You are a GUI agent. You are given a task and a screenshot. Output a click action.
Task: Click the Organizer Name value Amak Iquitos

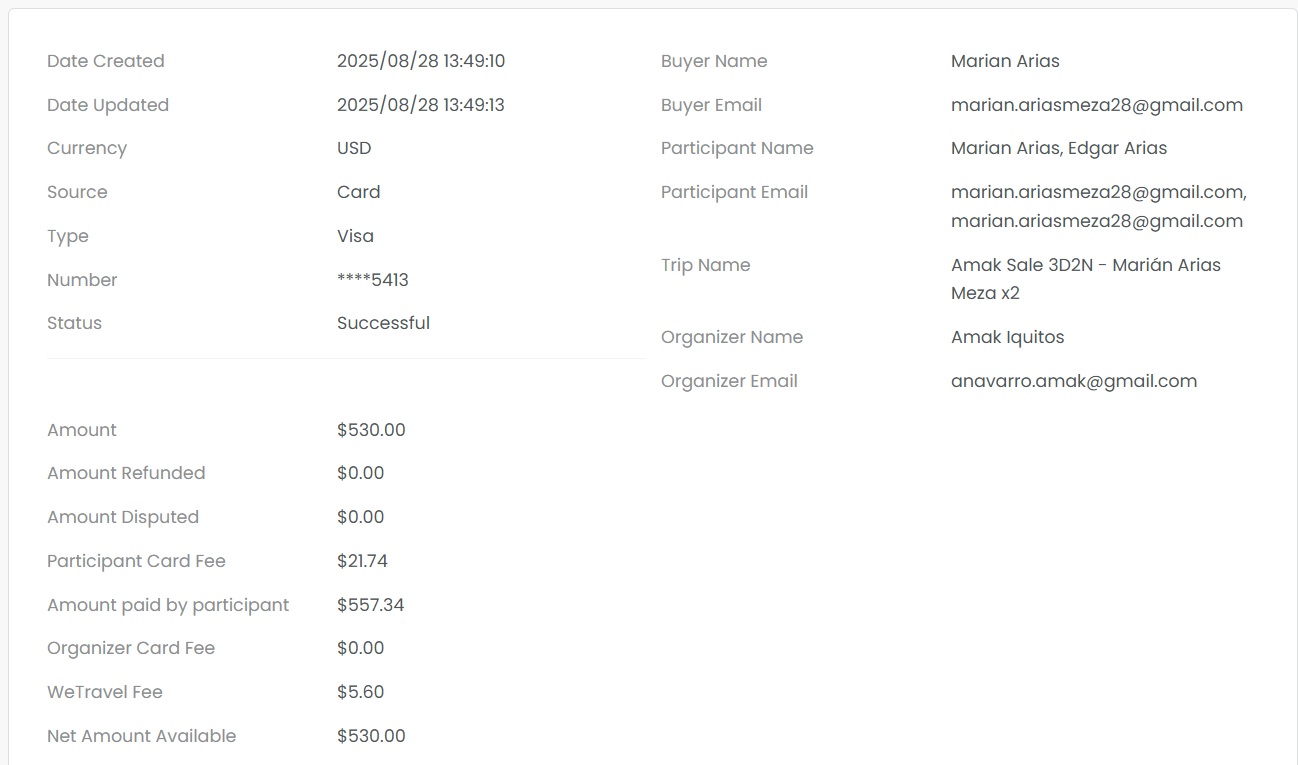[x=1007, y=337]
